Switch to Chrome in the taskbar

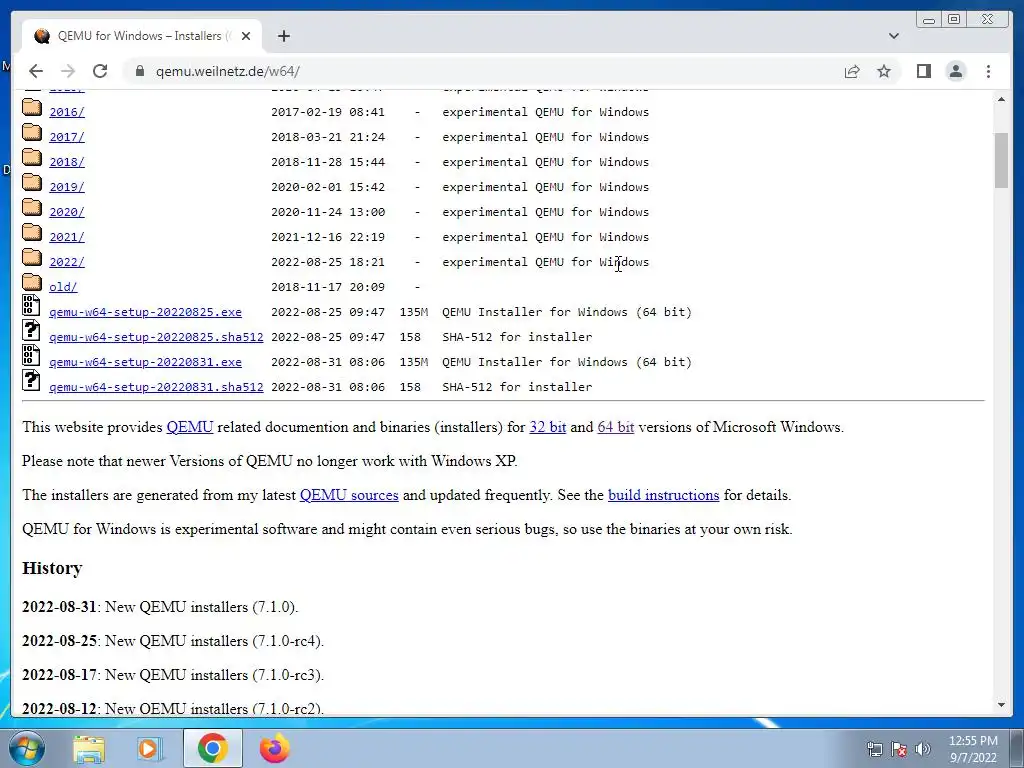coord(212,748)
